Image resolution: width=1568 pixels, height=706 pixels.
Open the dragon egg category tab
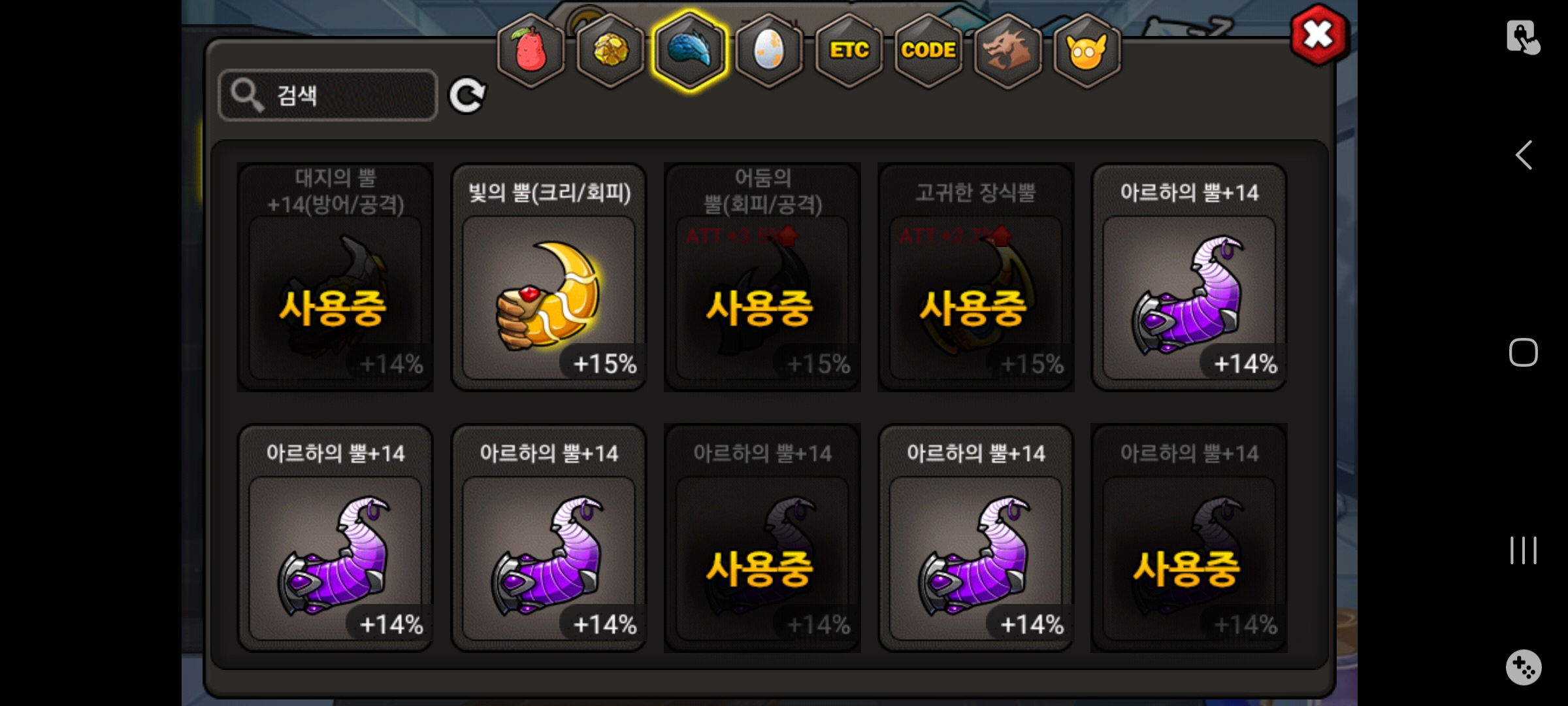[x=769, y=50]
